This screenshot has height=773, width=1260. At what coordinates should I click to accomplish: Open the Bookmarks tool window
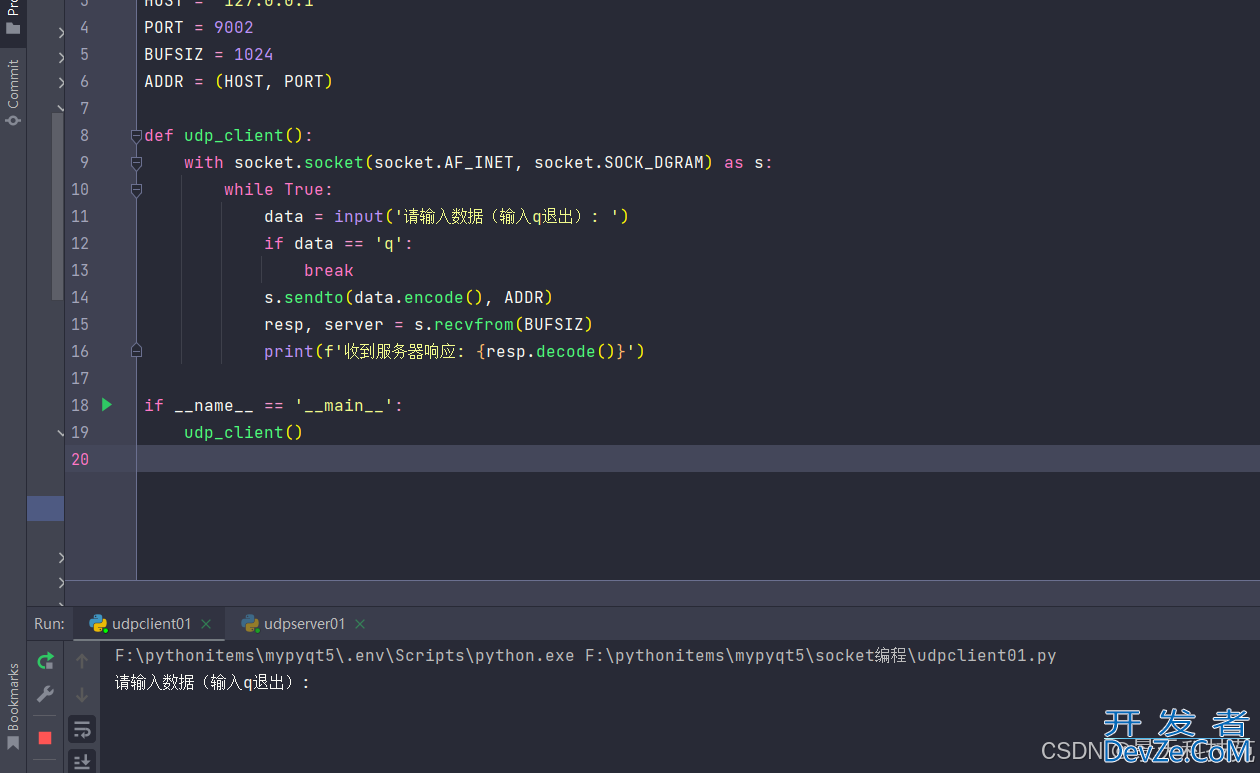[13, 706]
